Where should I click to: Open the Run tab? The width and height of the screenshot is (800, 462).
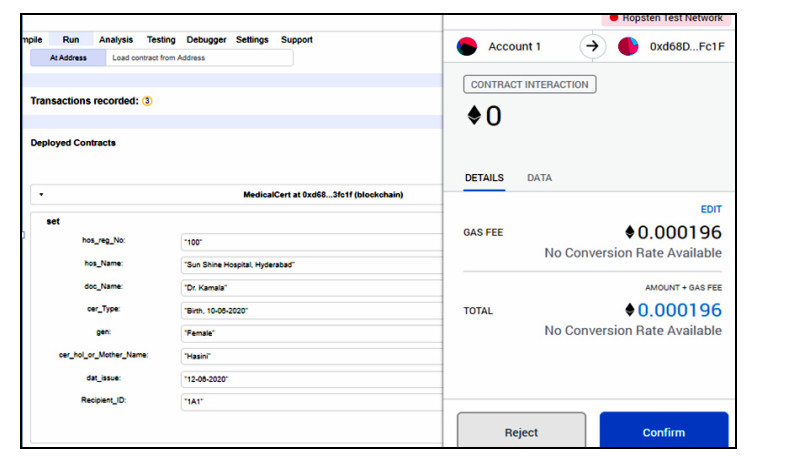pyautogui.click(x=71, y=40)
